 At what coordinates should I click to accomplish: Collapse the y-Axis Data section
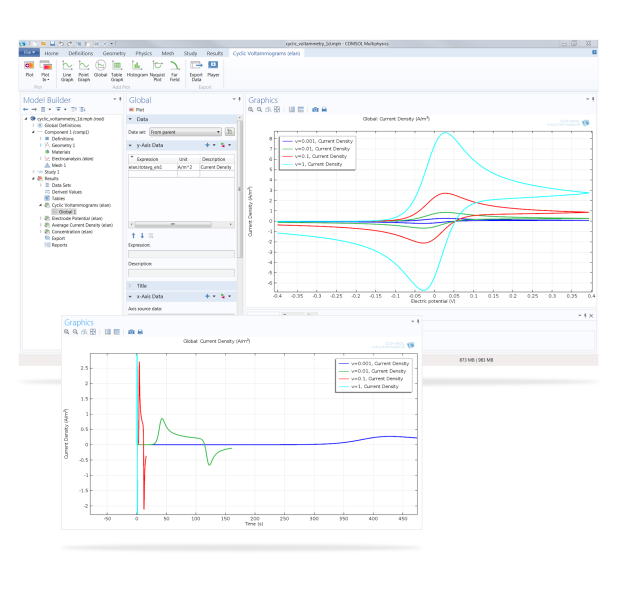pos(132,145)
